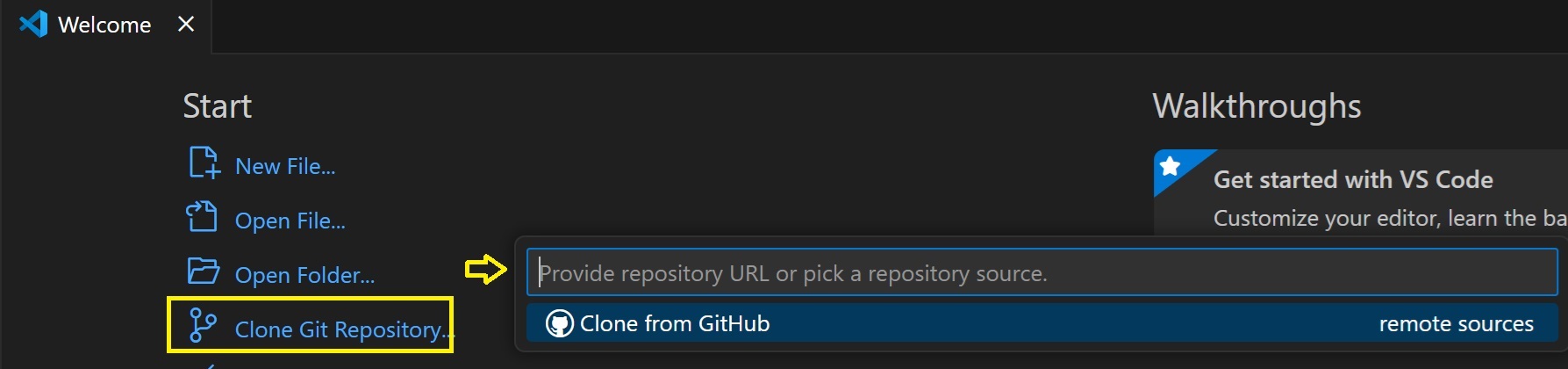Viewport: 1568px width, 369px height.
Task: Click the New File page icon
Action: pyautogui.click(x=204, y=163)
